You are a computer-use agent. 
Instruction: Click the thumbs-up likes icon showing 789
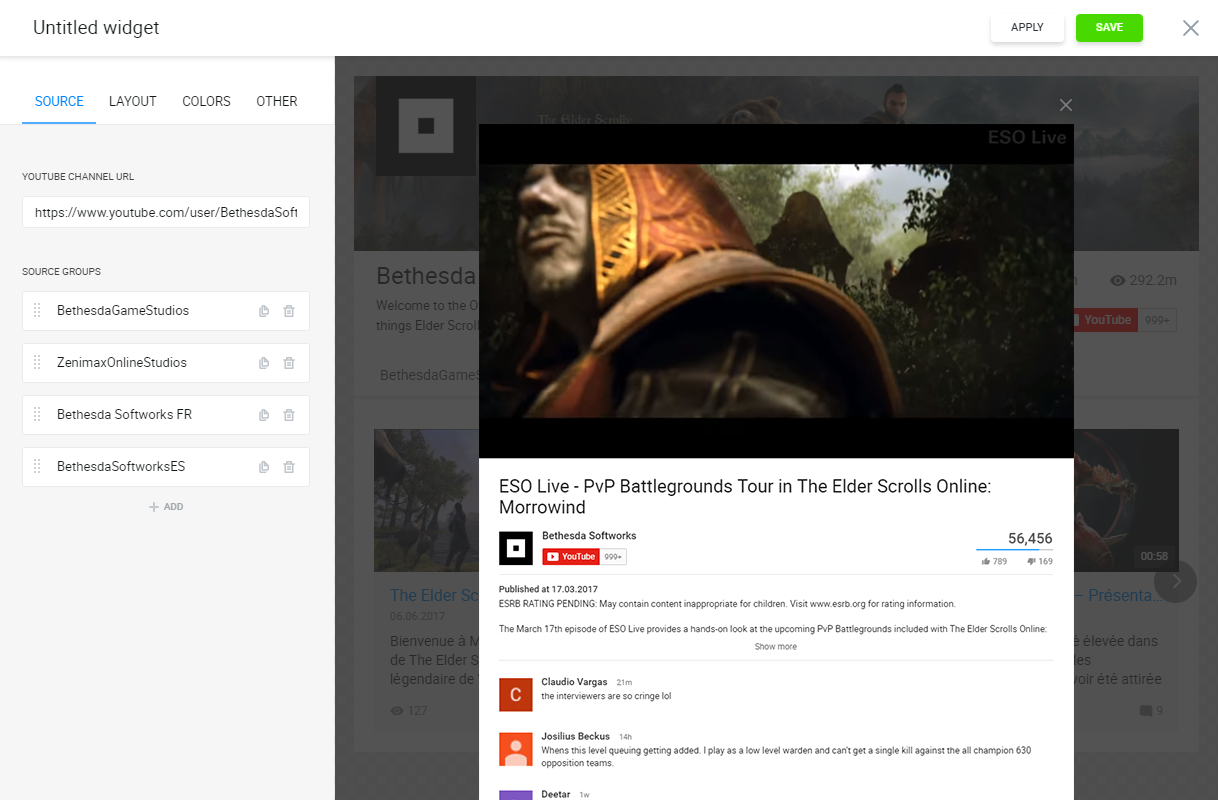click(x=986, y=562)
